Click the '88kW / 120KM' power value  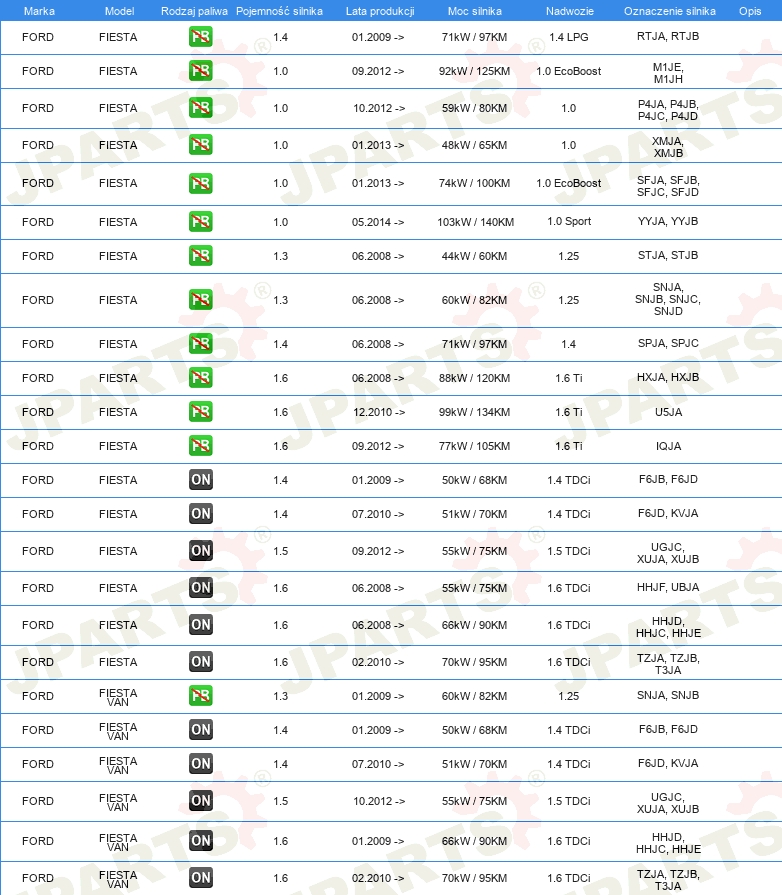[x=474, y=378]
